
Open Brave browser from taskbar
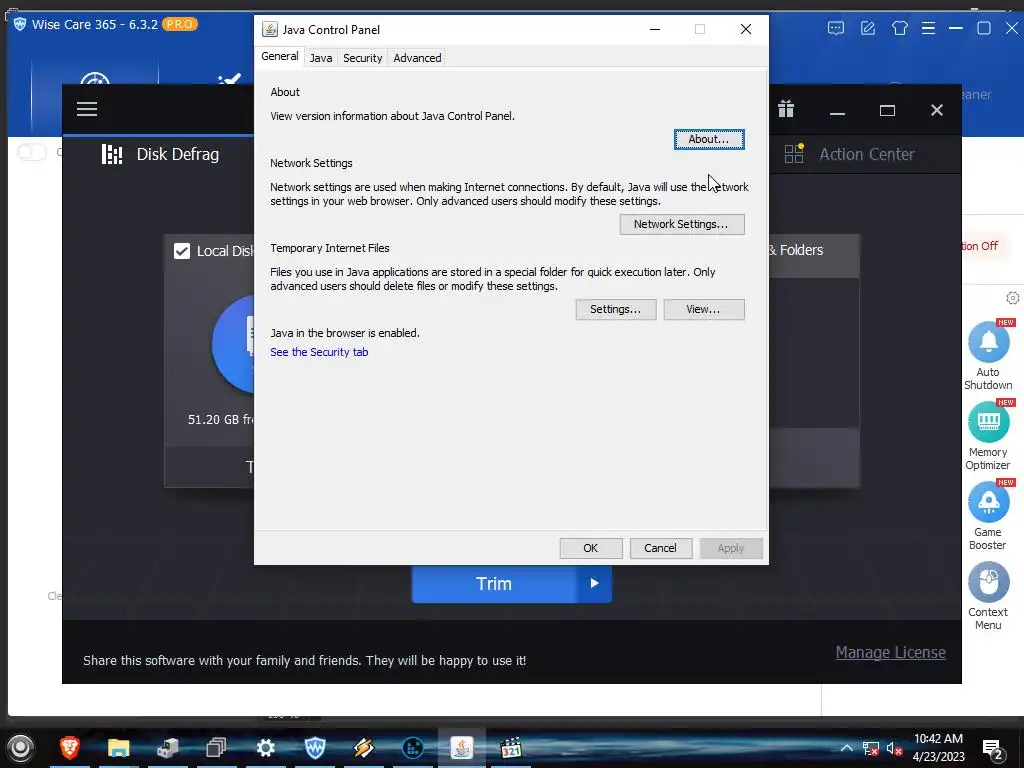pos(70,747)
